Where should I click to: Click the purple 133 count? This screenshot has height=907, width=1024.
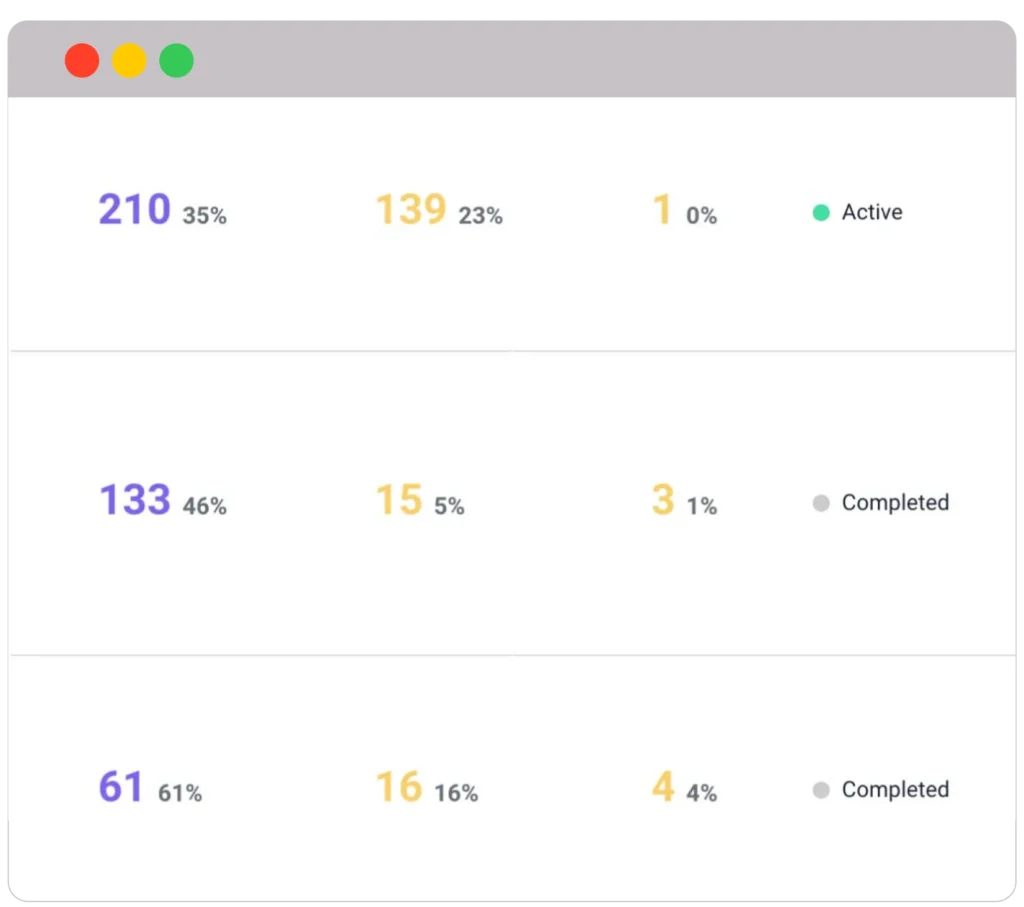(134, 500)
